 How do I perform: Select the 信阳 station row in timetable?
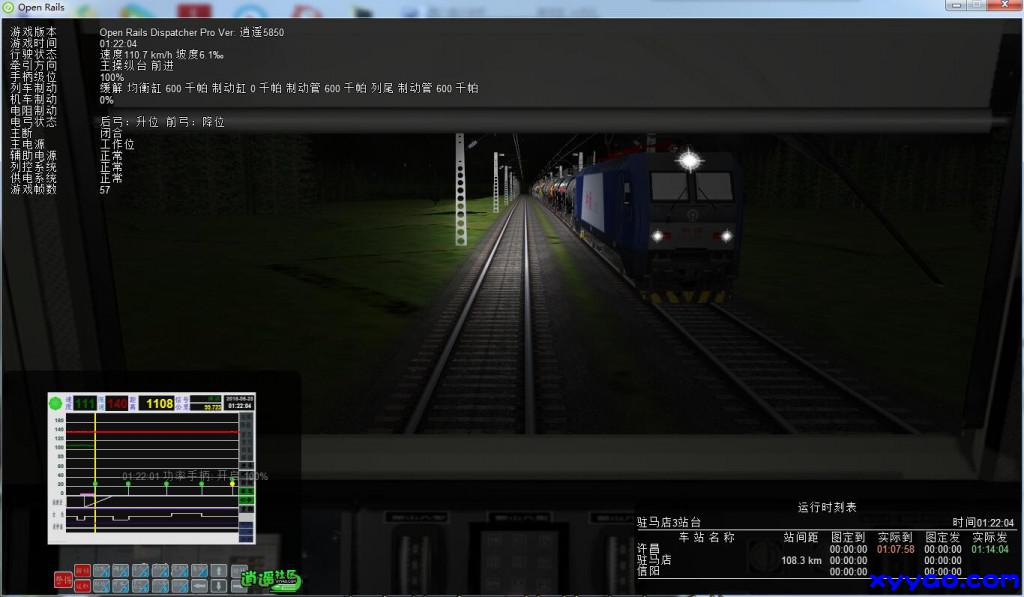tap(648, 572)
